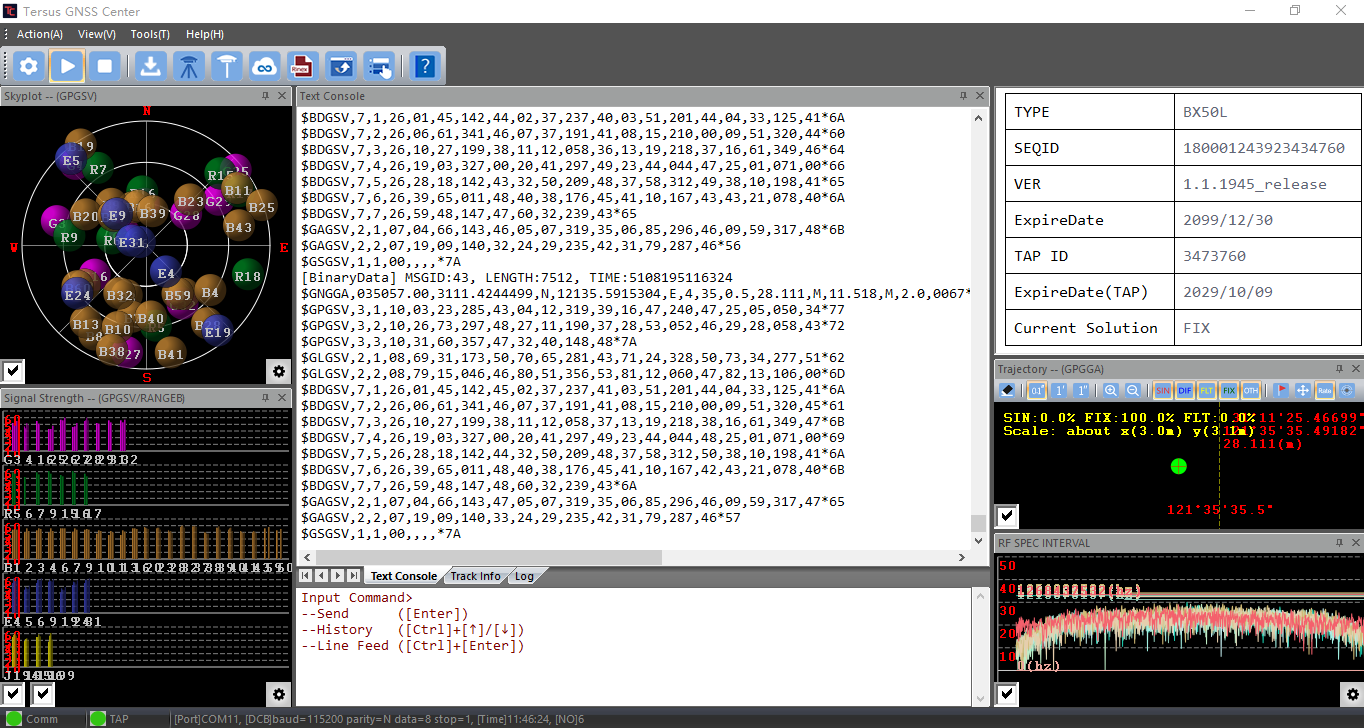This screenshot has height=728, width=1364.
Task: Switch to the Track Info tab
Action: 475,576
